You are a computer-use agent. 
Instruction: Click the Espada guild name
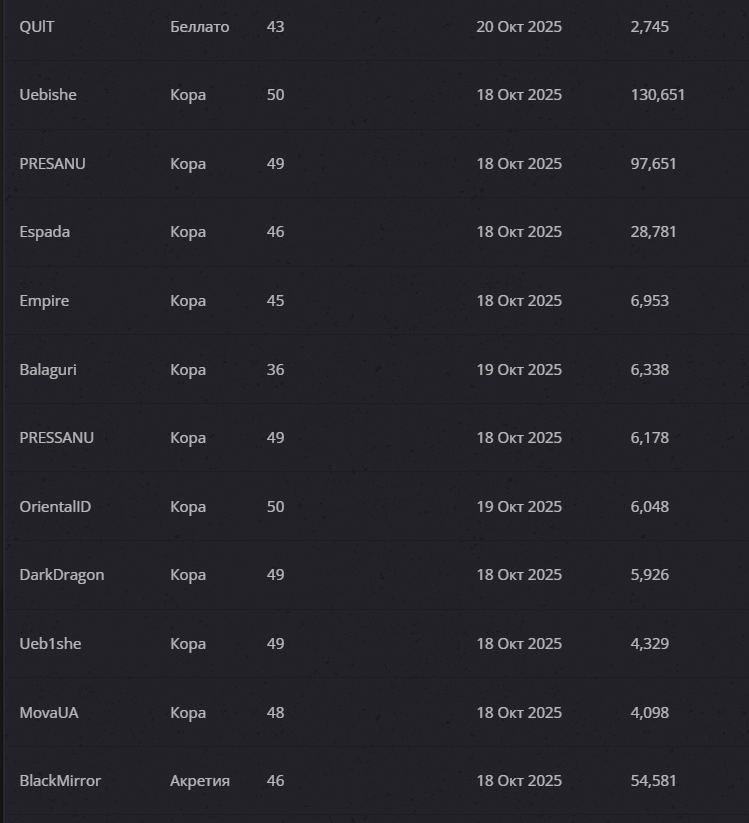44,232
